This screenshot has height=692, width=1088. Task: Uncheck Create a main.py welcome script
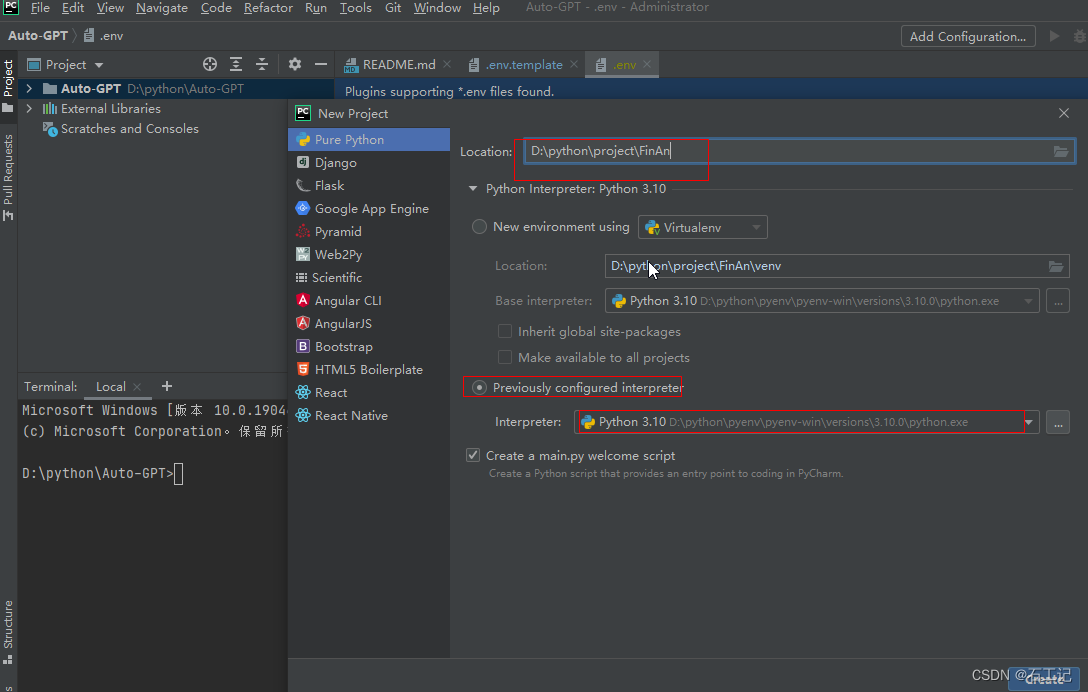(473, 455)
